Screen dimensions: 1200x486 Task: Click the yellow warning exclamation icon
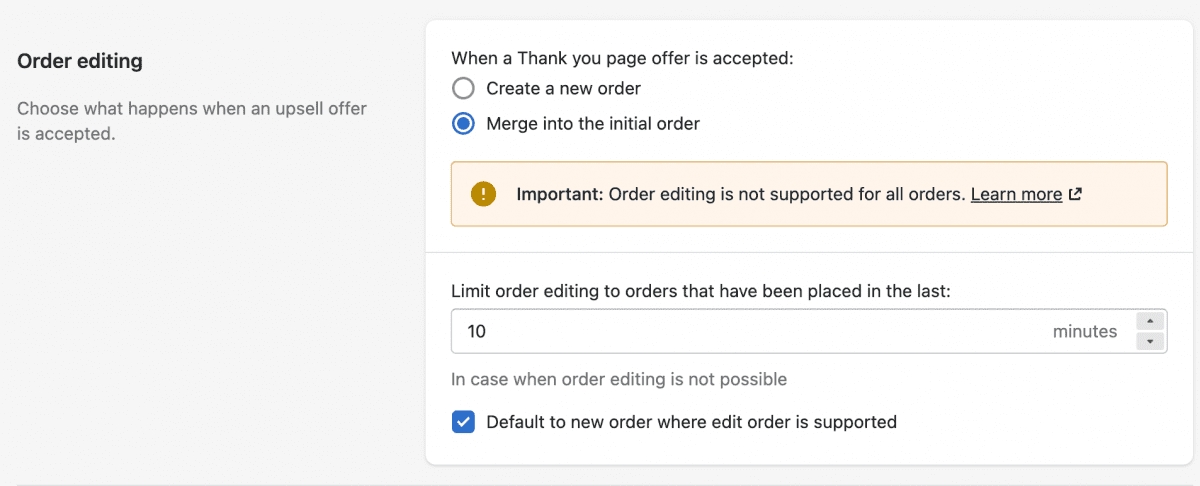click(x=484, y=194)
